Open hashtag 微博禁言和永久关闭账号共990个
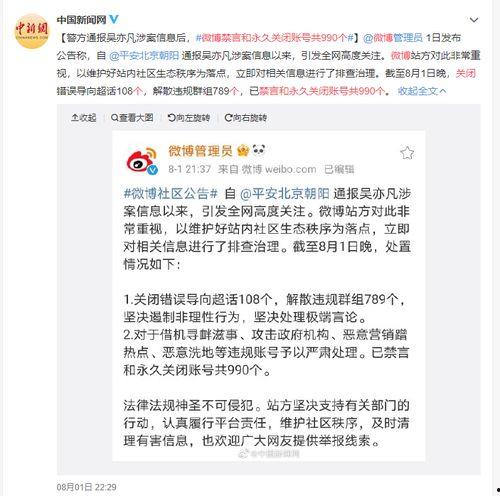Viewport: 500px width, 496px height. point(274,38)
